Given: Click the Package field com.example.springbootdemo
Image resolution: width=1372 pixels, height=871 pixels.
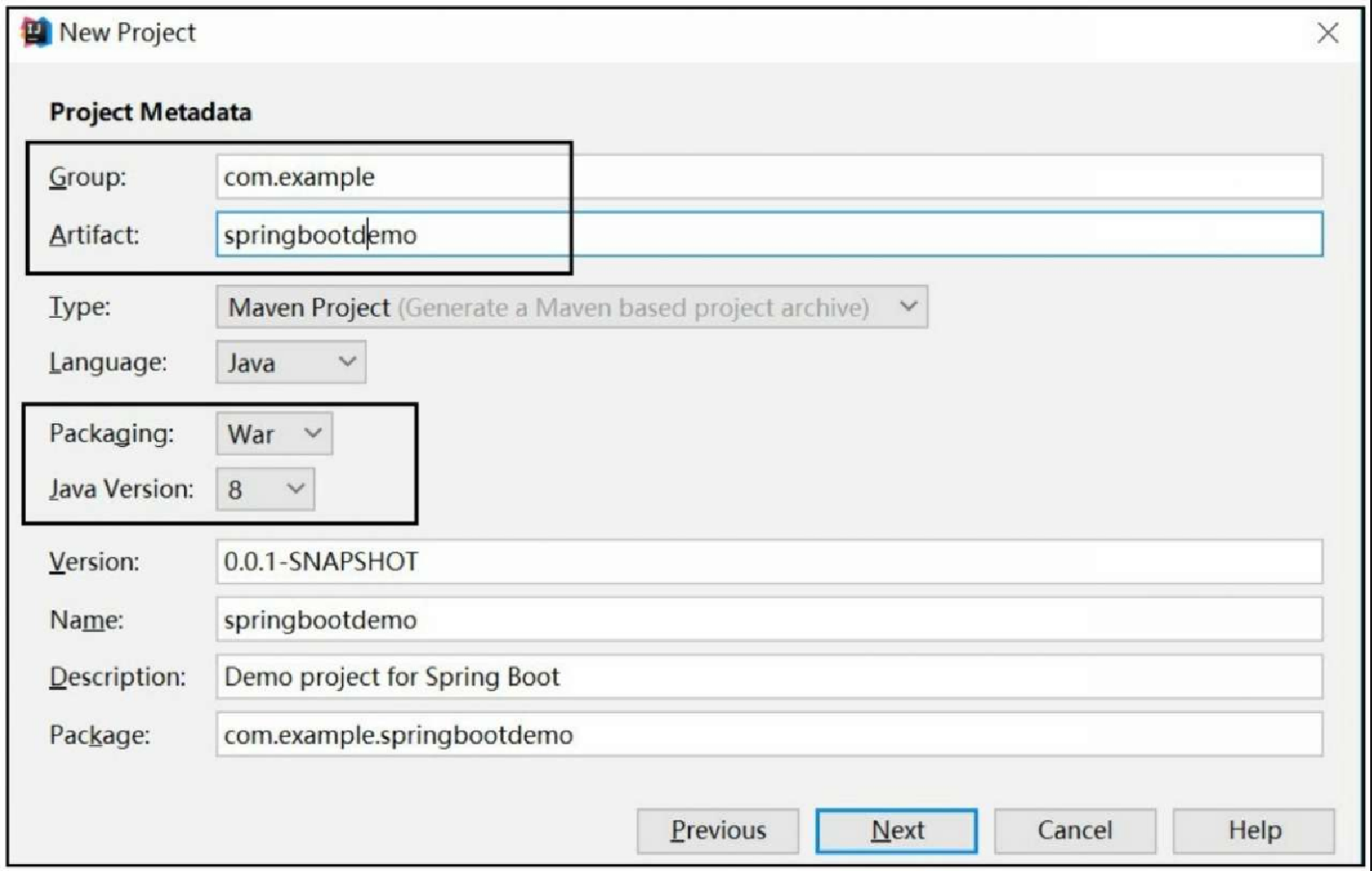Looking at the screenshot, I should [769, 734].
